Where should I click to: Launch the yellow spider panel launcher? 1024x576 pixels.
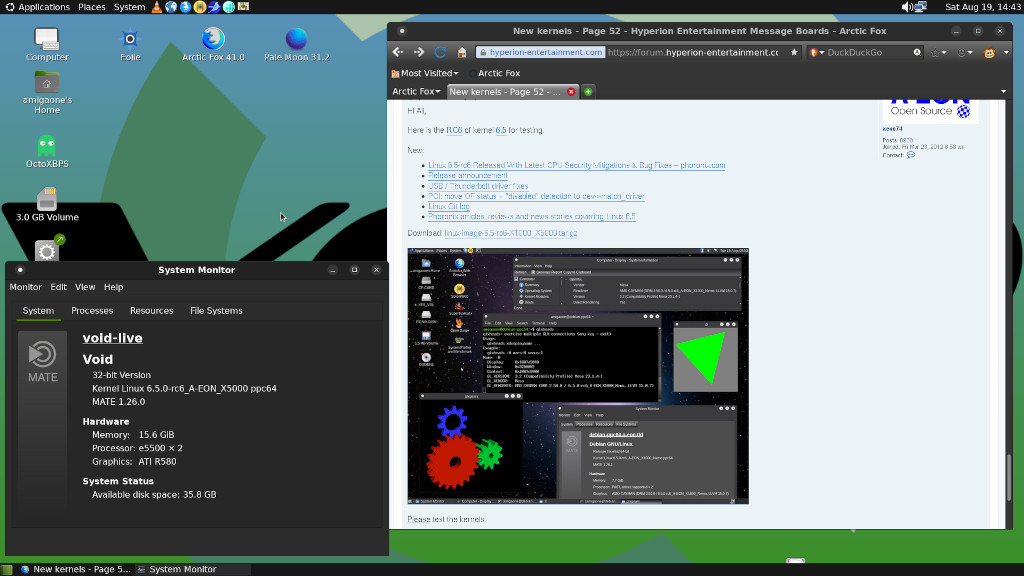[200, 7]
